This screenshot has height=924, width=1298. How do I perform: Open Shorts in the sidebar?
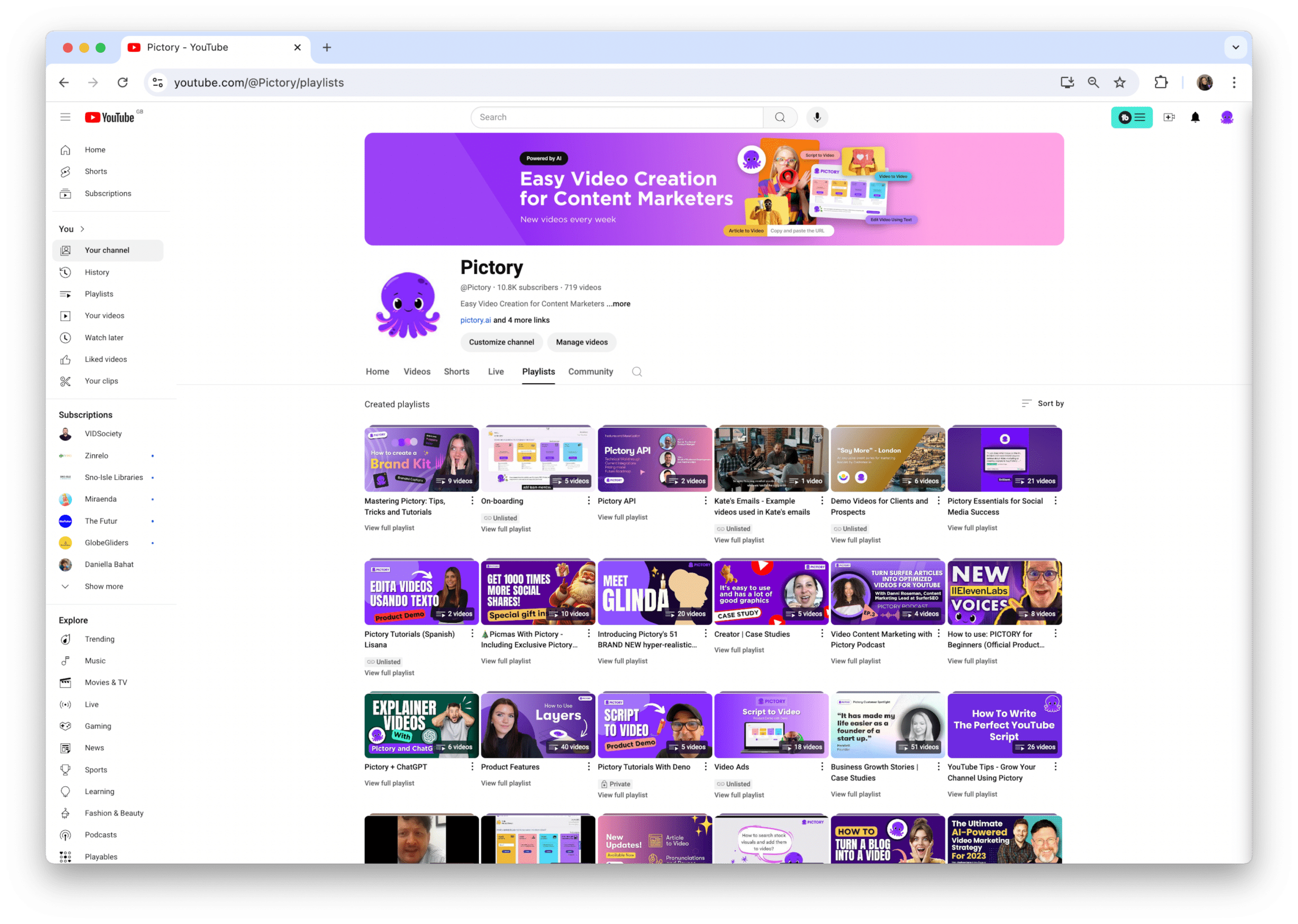pos(108,171)
